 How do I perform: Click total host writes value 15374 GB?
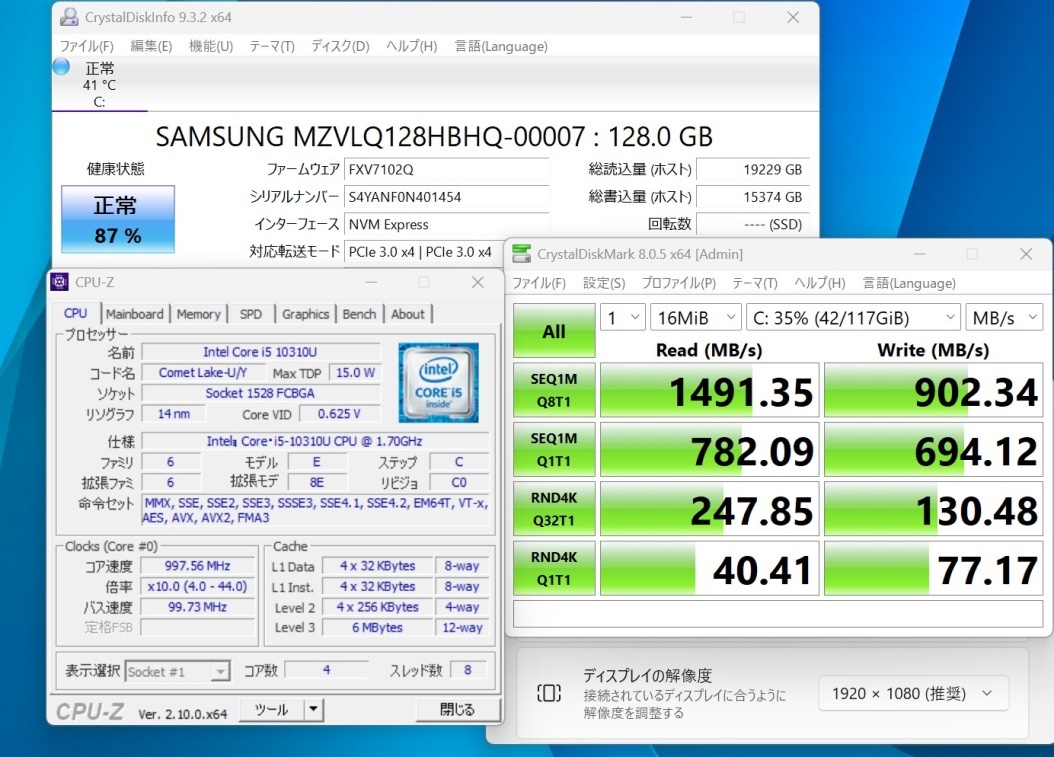tap(752, 197)
